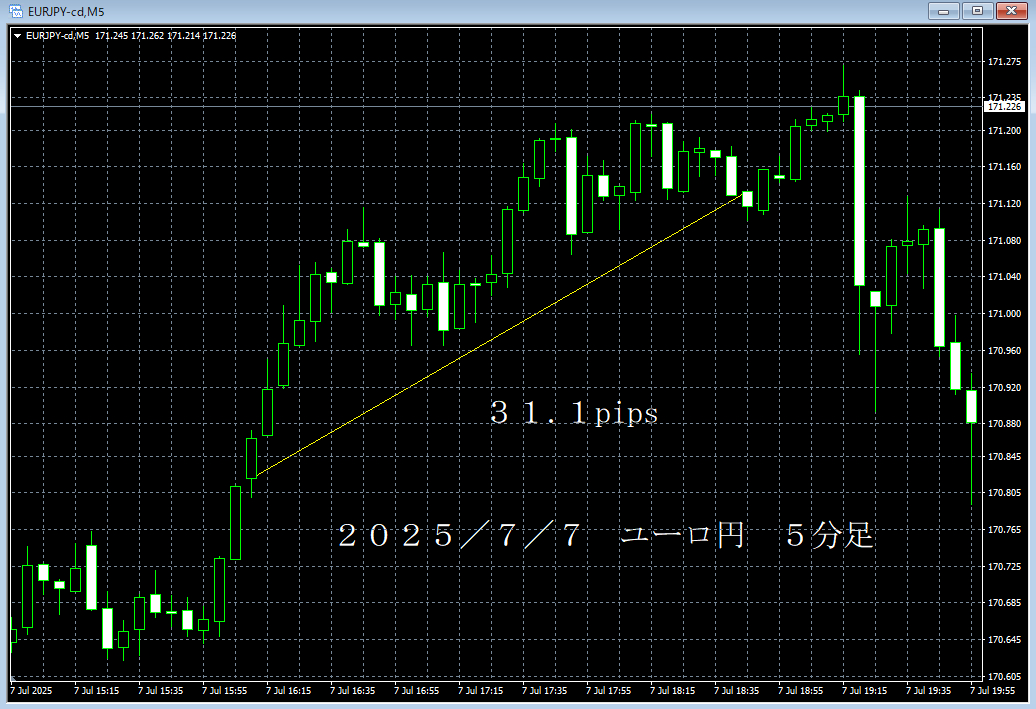This screenshot has height=709, width=1036.
Task: Click the OHLC values in chart header
Action: pyautogui.click(x=166, y=36)
